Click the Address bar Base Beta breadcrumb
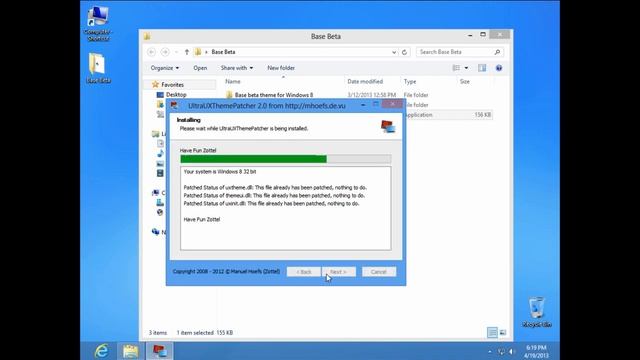Viewport: 640px width, 360px height. [x=223, y=52]
